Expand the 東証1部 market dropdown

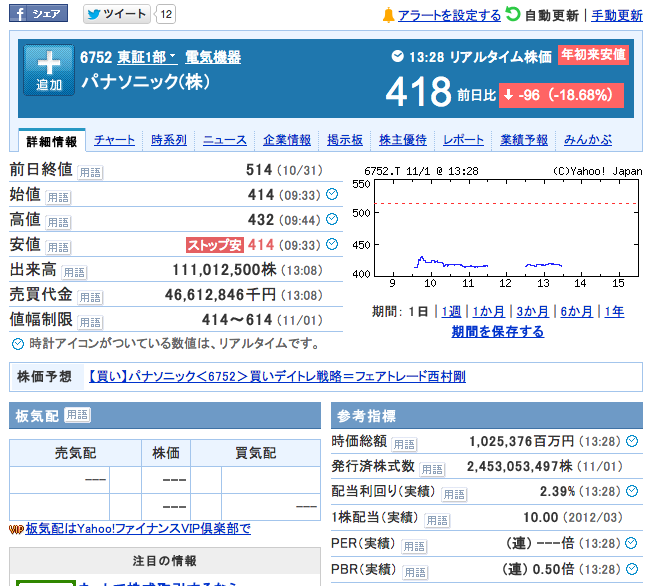pos(147,57)
